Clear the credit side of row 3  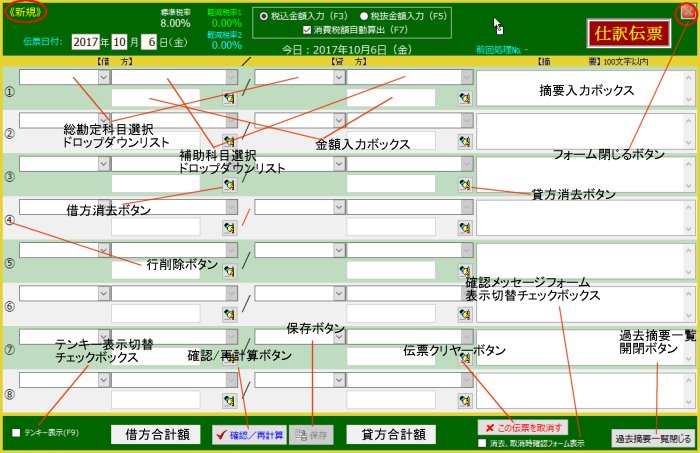click(464, 185)
